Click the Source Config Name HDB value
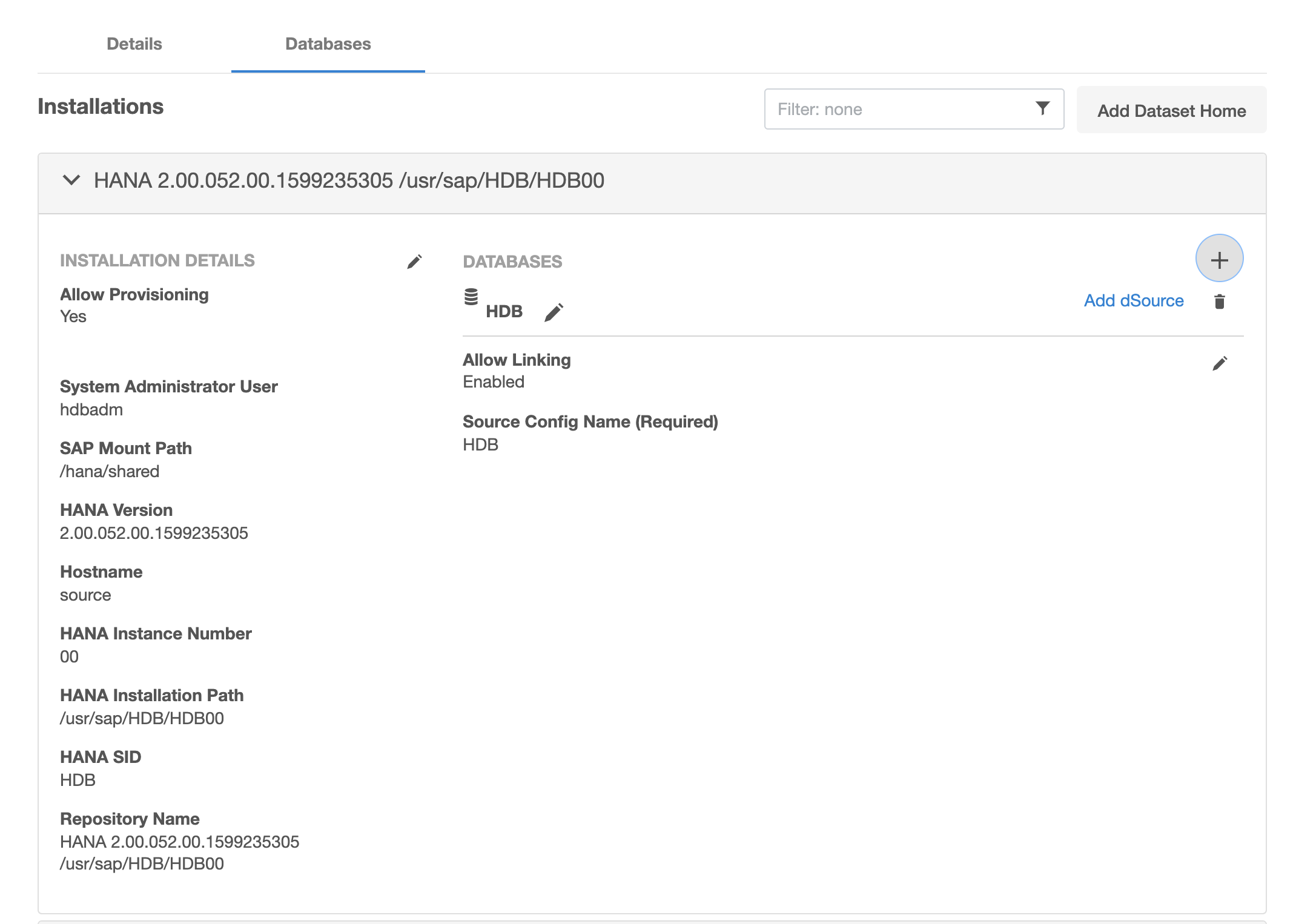This screenshot has height=924, width=1296. (480, 444)
